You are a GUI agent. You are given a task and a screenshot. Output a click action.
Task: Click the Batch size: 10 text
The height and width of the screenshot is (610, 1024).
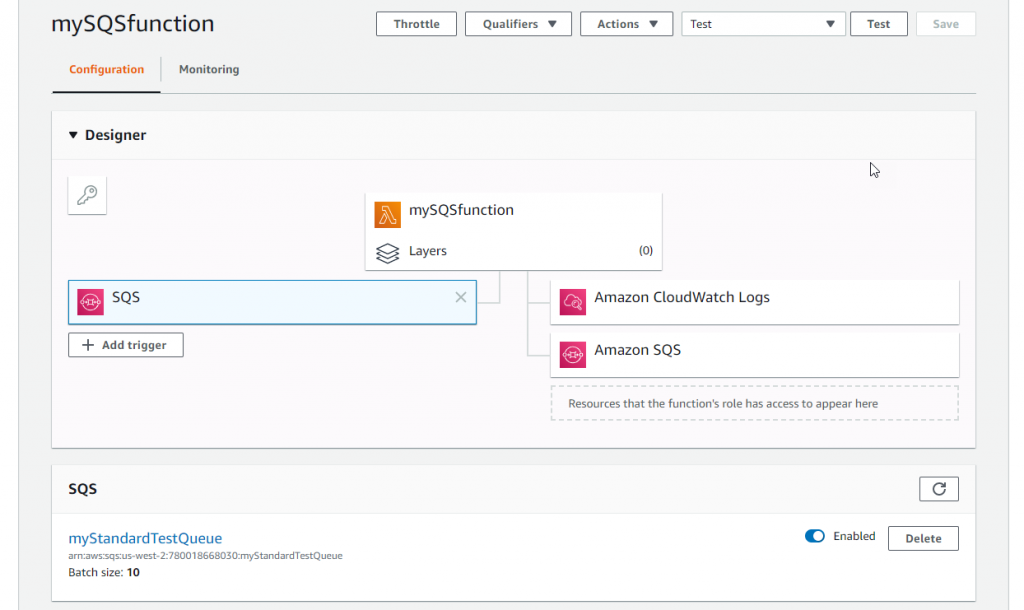tap(104, 573)
